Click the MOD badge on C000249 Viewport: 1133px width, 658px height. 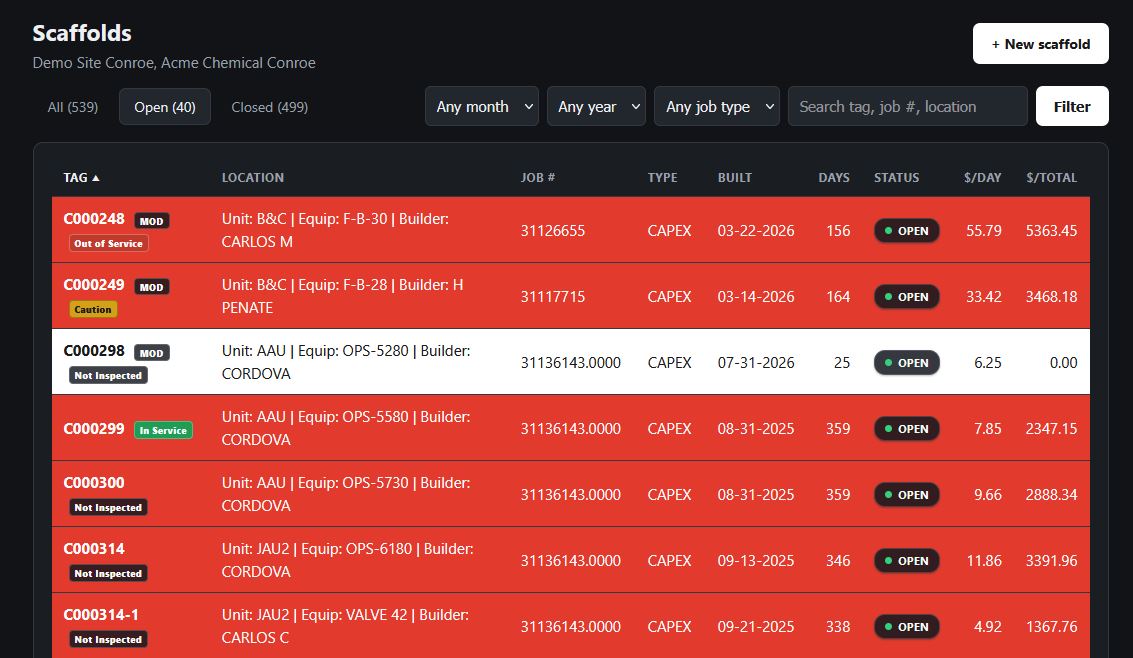coord(152,287)
